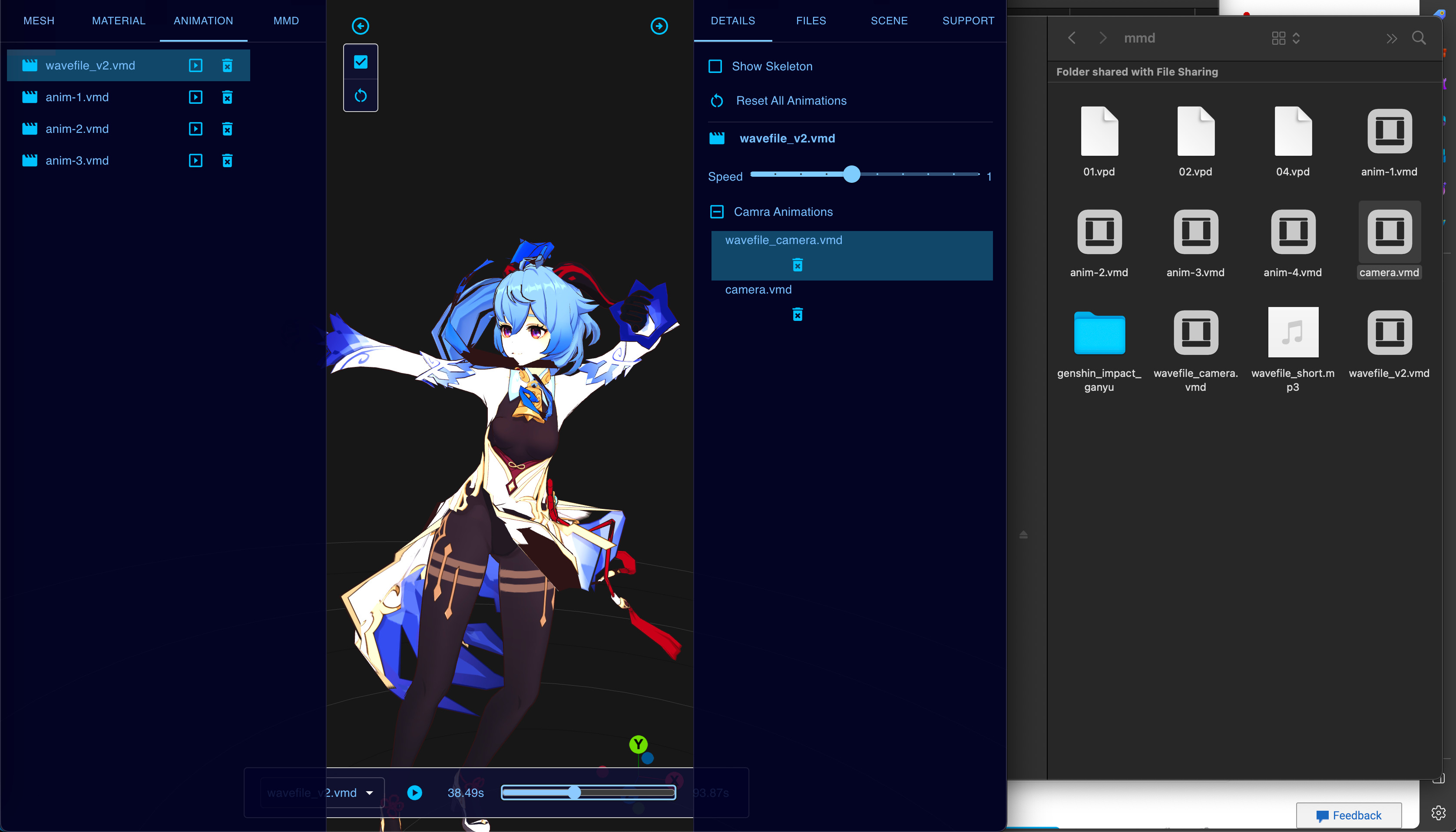Click the viewport reset rotation icon
The width and height of the screenshot is (1456, 832).
(x=361, y=96)
